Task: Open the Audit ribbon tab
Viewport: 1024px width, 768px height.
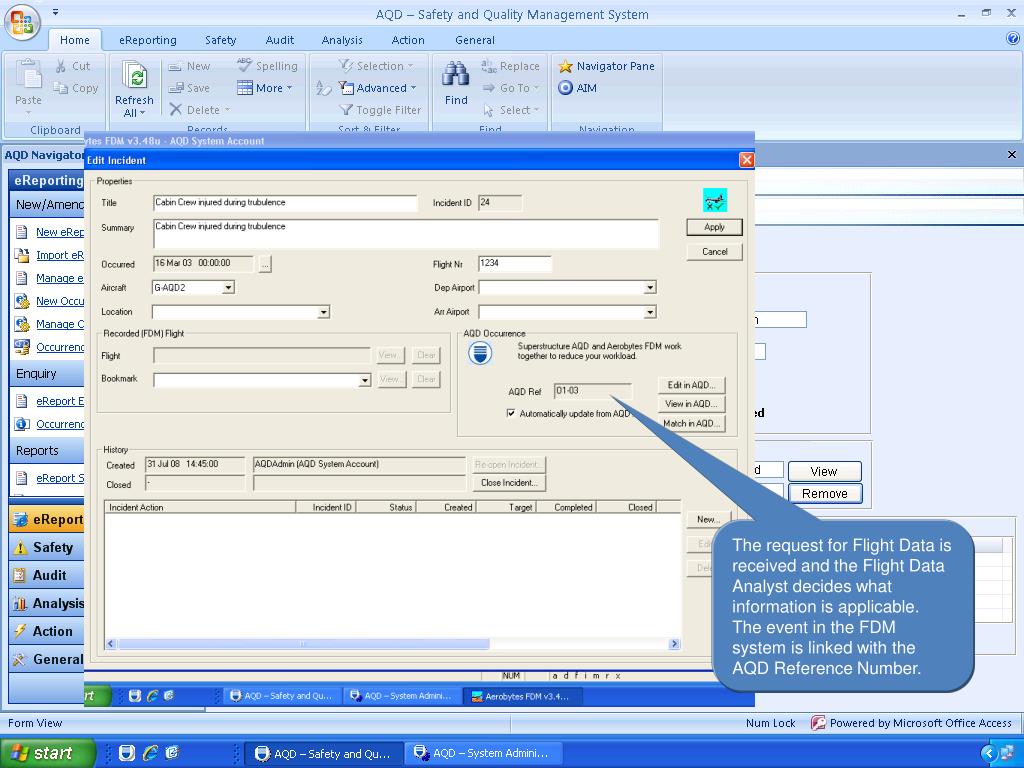Action: coord(280,40)
